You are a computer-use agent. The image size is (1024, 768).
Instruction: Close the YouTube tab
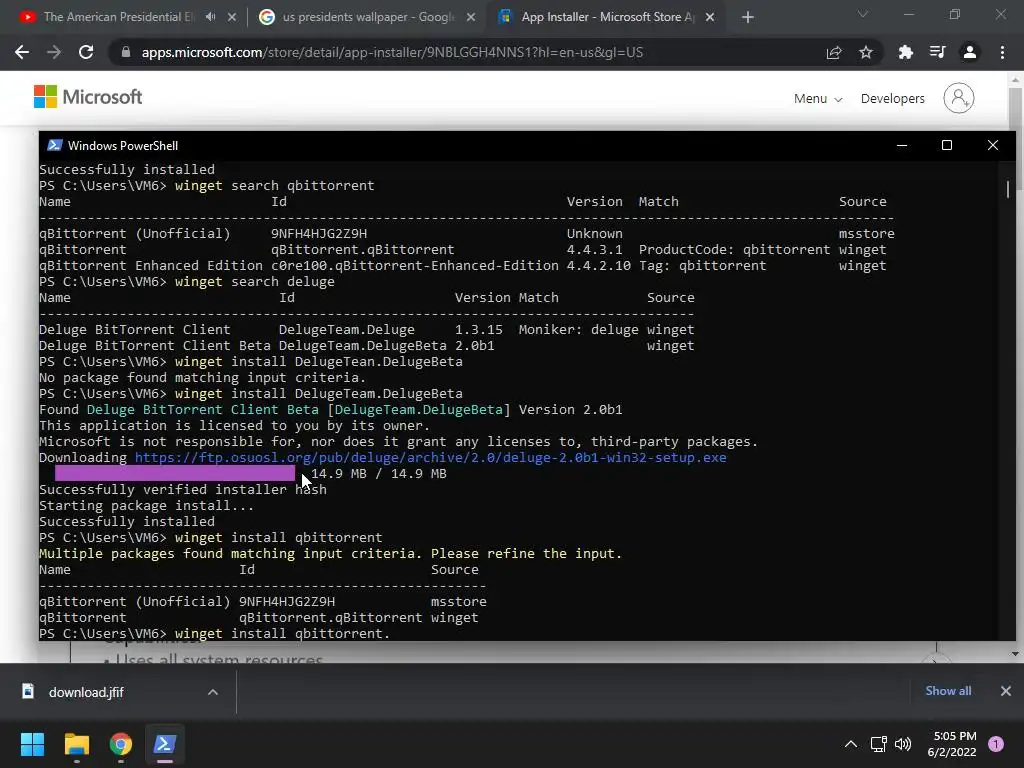(232, 17)
